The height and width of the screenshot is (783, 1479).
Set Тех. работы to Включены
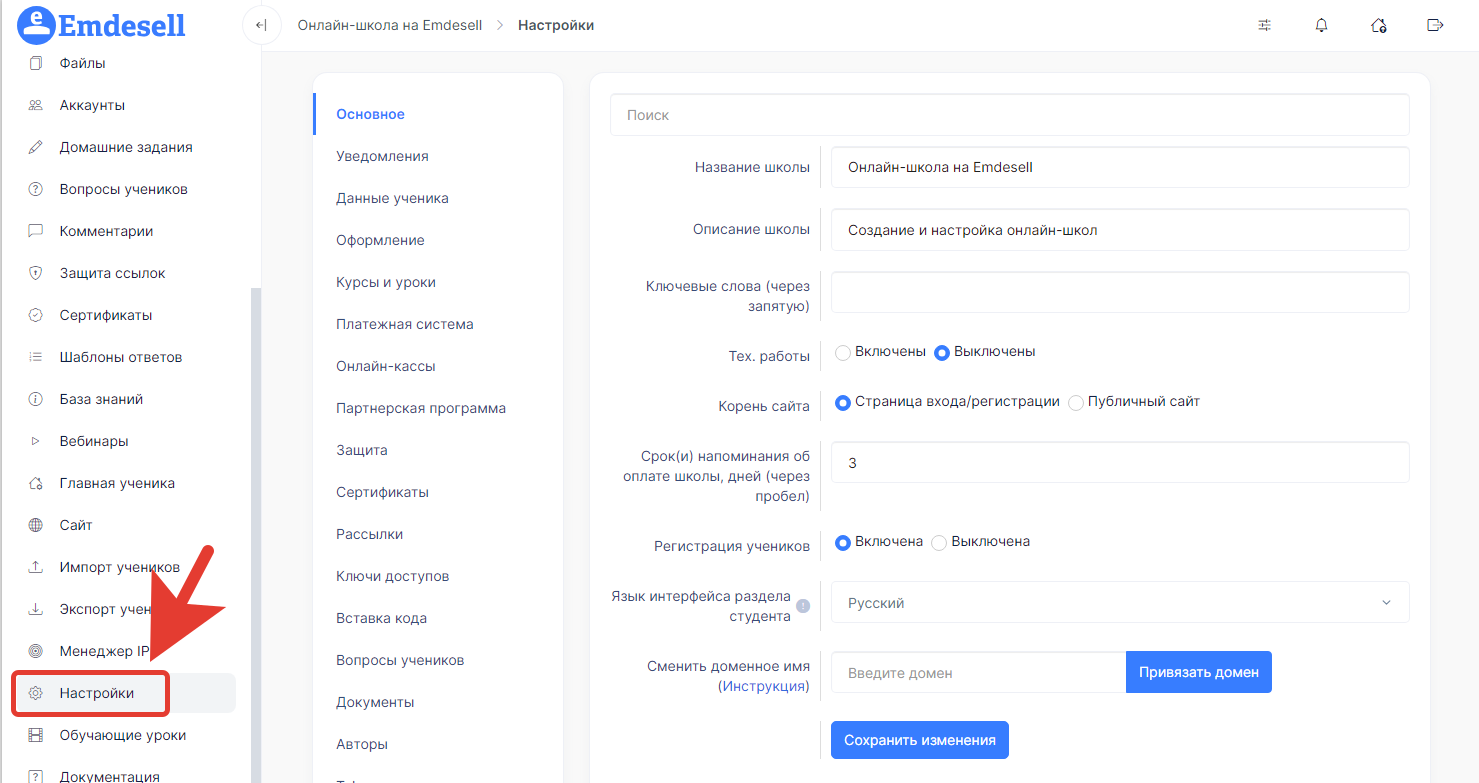tap(843, 352)
